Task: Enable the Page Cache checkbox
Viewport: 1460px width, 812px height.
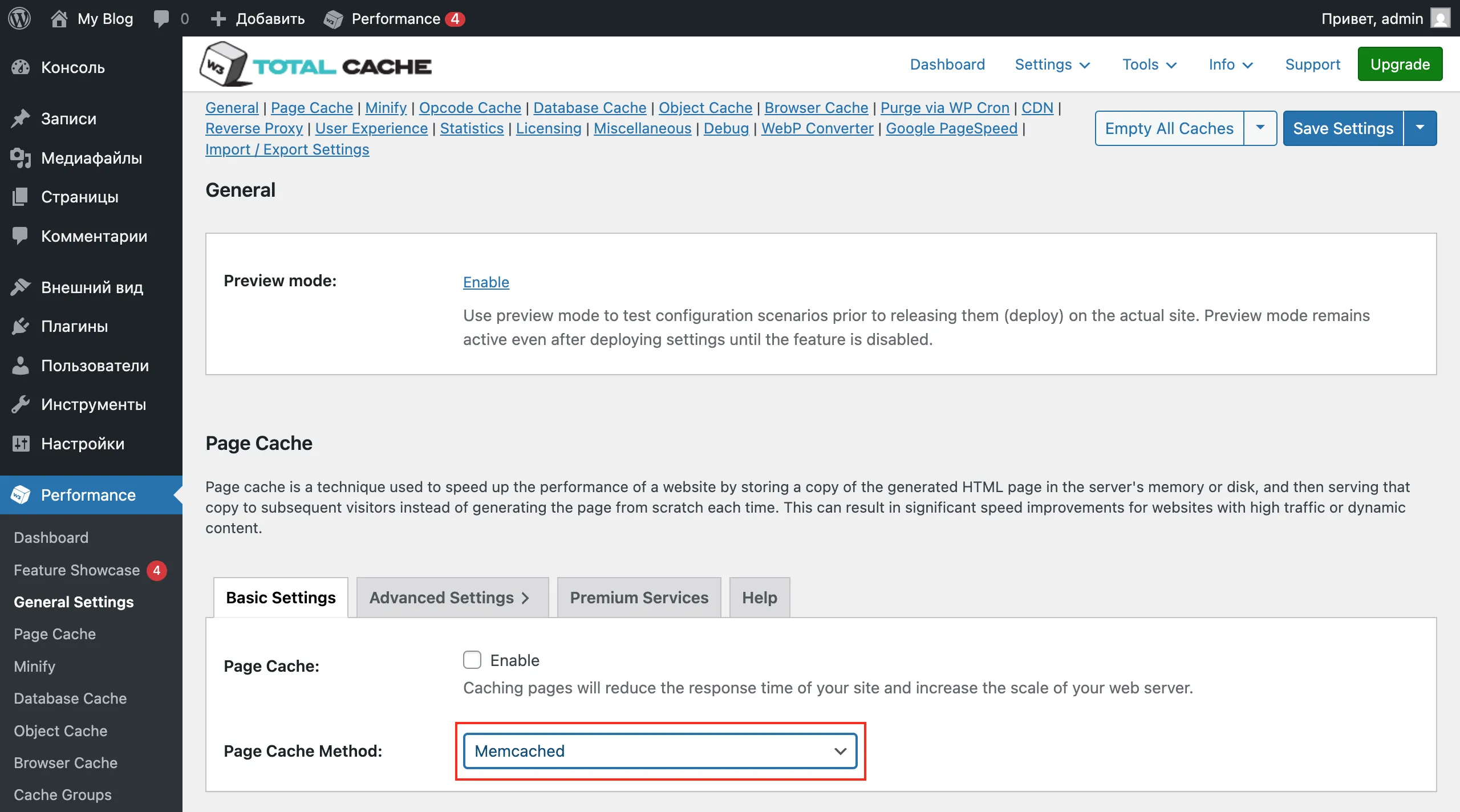Action: [472, 660]
